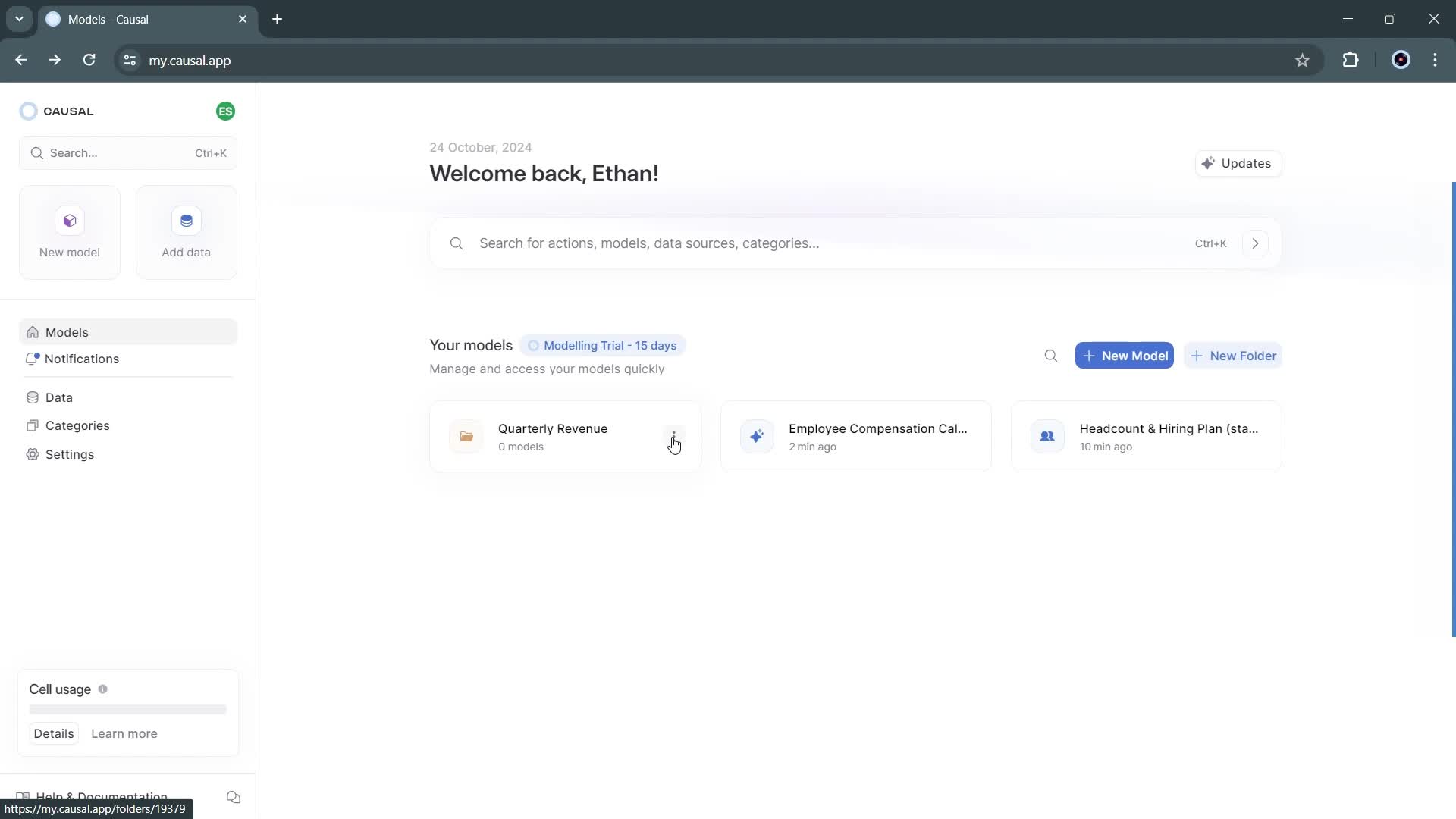The height and width of the screenshot is (819, 1456).
Task: Click the Cell usage progress bar
Action: 127,710
